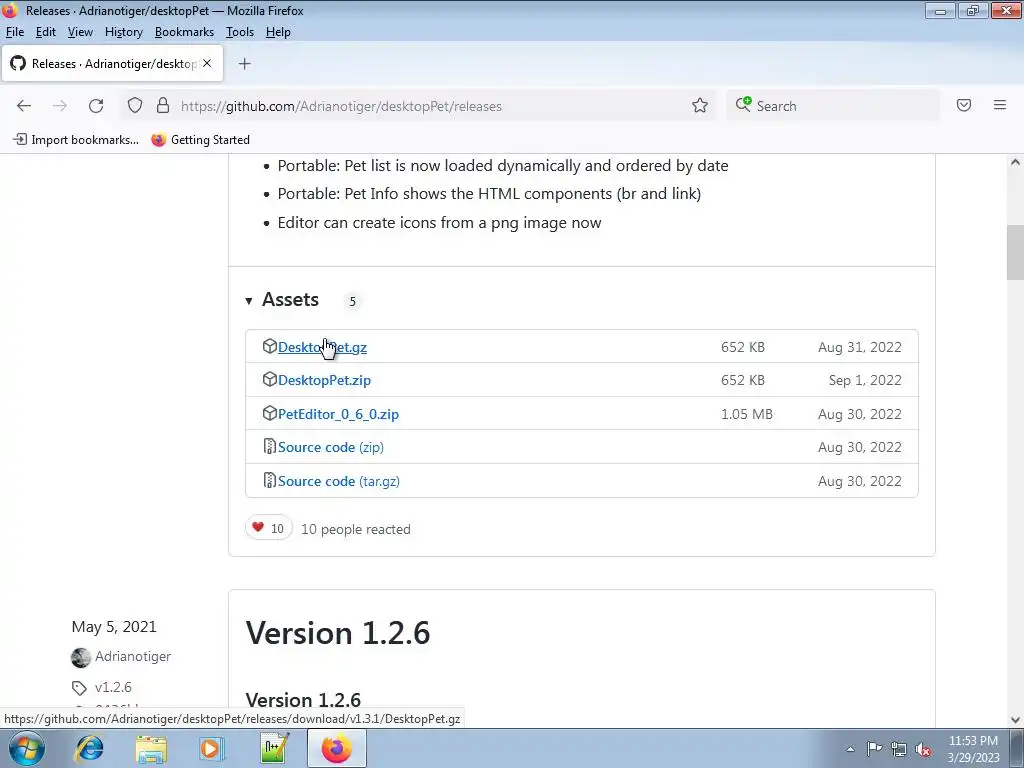Click the "Sep 1, 2022" date
This screenshot has width=1024, height=768.
(x=865, y=380)
